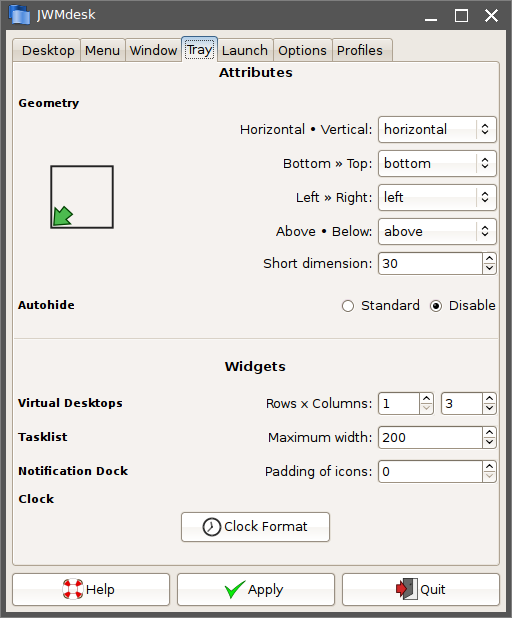512x618 pixels.
Task: Open the Horizontal • Vertical dropdown
Action: [x=437, y=129]
